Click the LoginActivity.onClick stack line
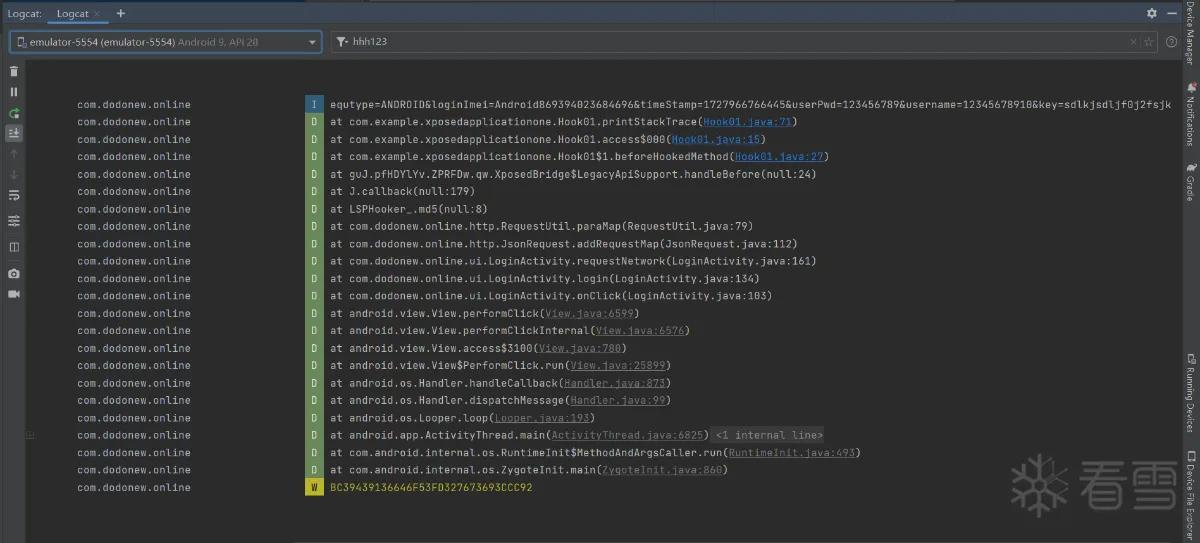 tap(551, 296)
